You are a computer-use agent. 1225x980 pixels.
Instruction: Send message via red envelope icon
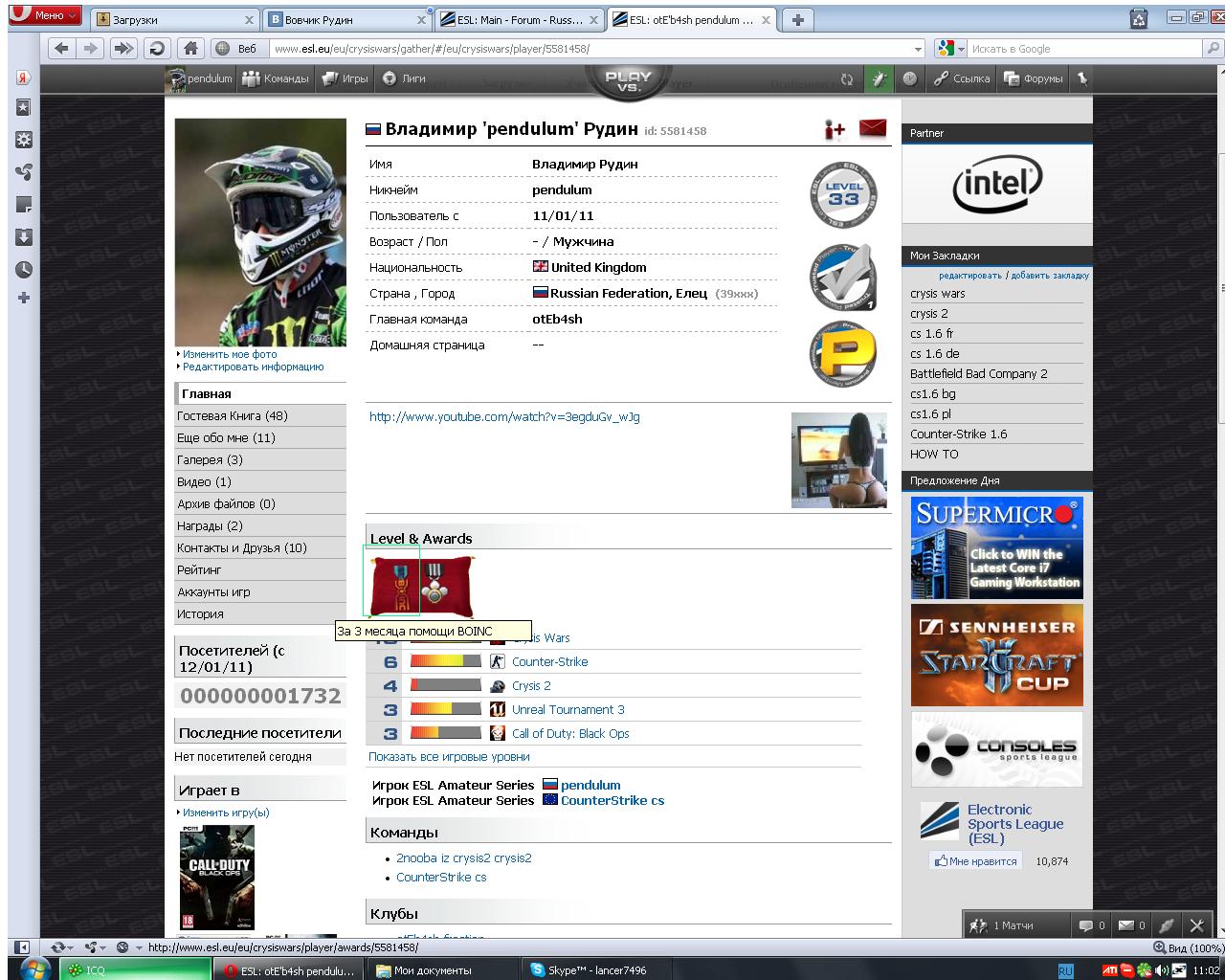[x=873, y=129]
